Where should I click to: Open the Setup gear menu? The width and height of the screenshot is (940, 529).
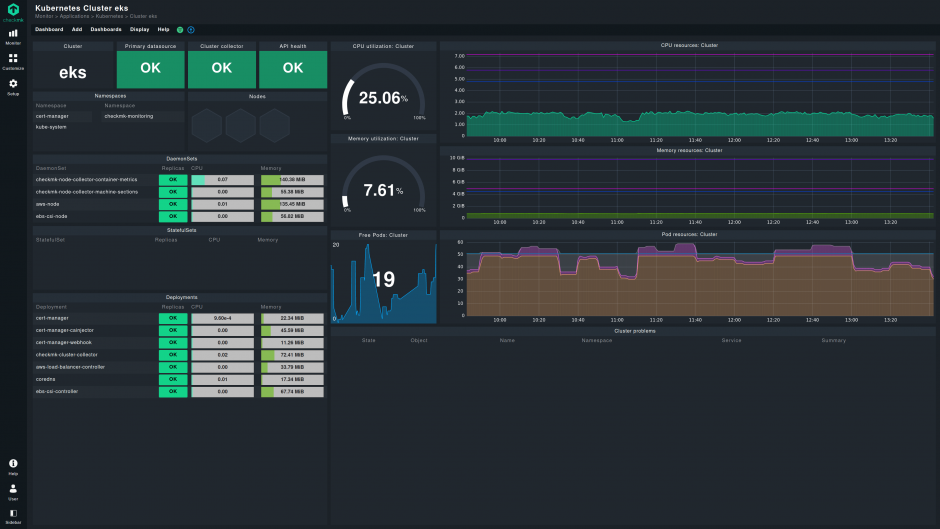pos(13,86)
